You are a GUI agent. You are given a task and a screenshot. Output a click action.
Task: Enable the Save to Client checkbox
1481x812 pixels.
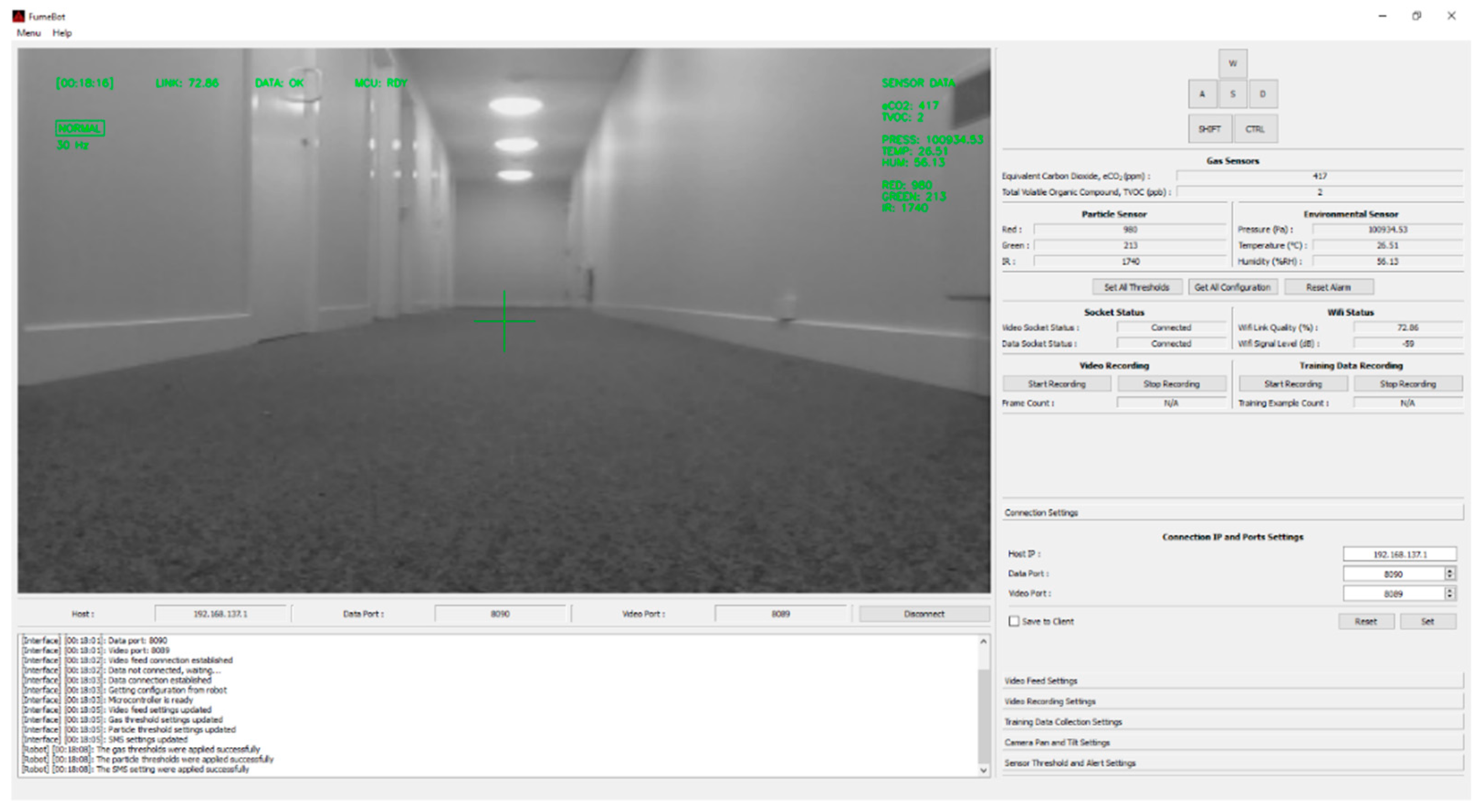[x=1014, y=621]
